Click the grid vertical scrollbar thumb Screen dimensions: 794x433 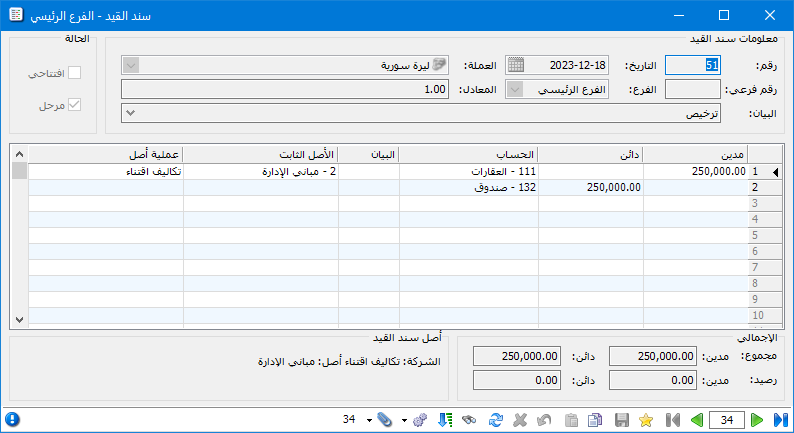[x=19, y=170]
